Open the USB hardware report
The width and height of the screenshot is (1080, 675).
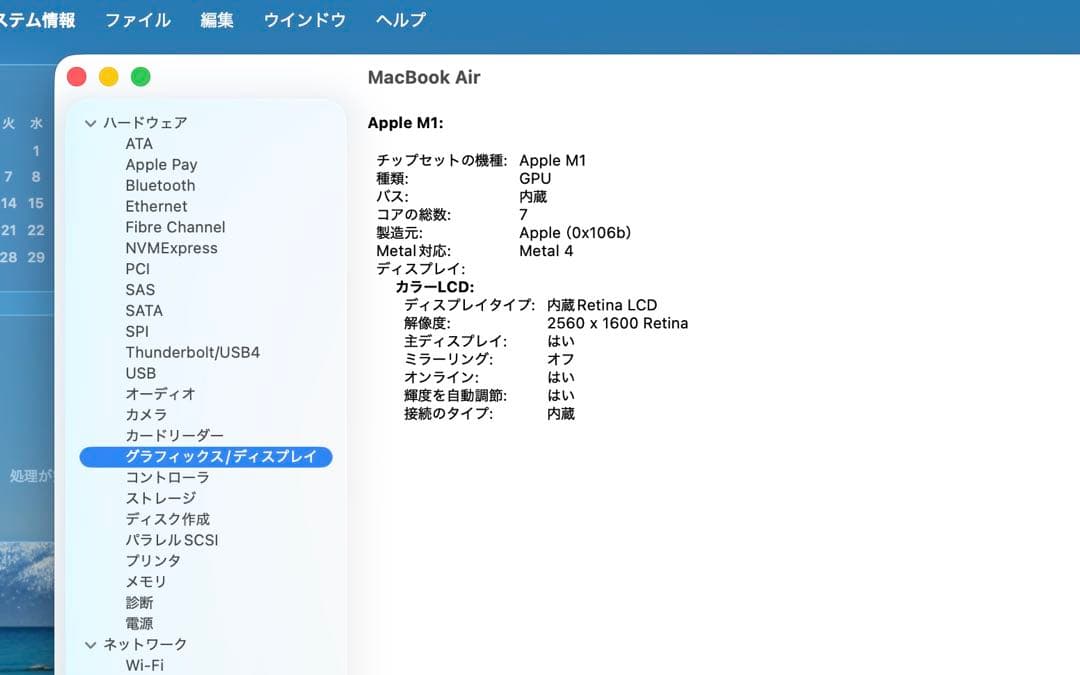140,373
